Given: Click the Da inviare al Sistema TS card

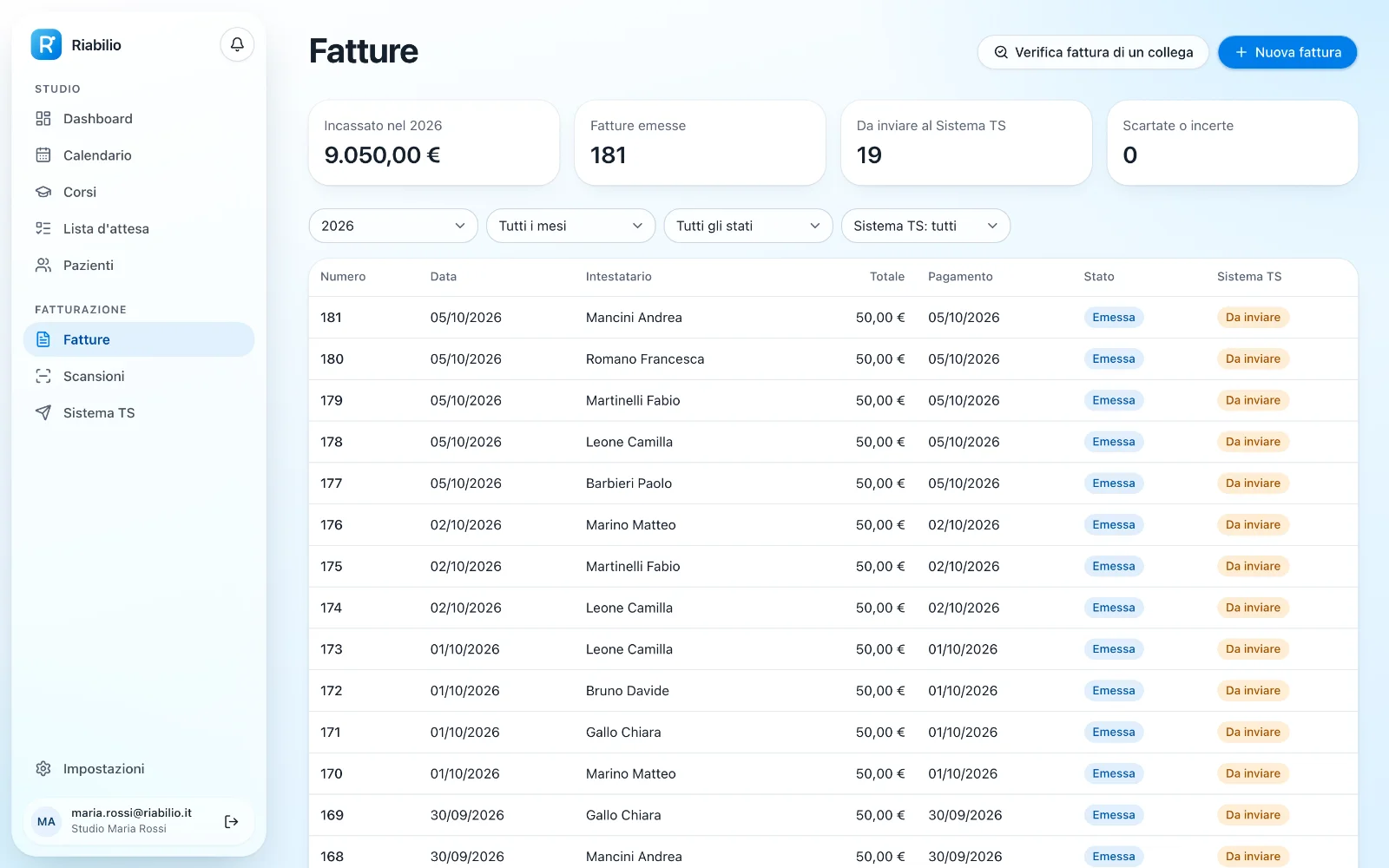Looking at the screenshot, I should (x=966, y=142).
